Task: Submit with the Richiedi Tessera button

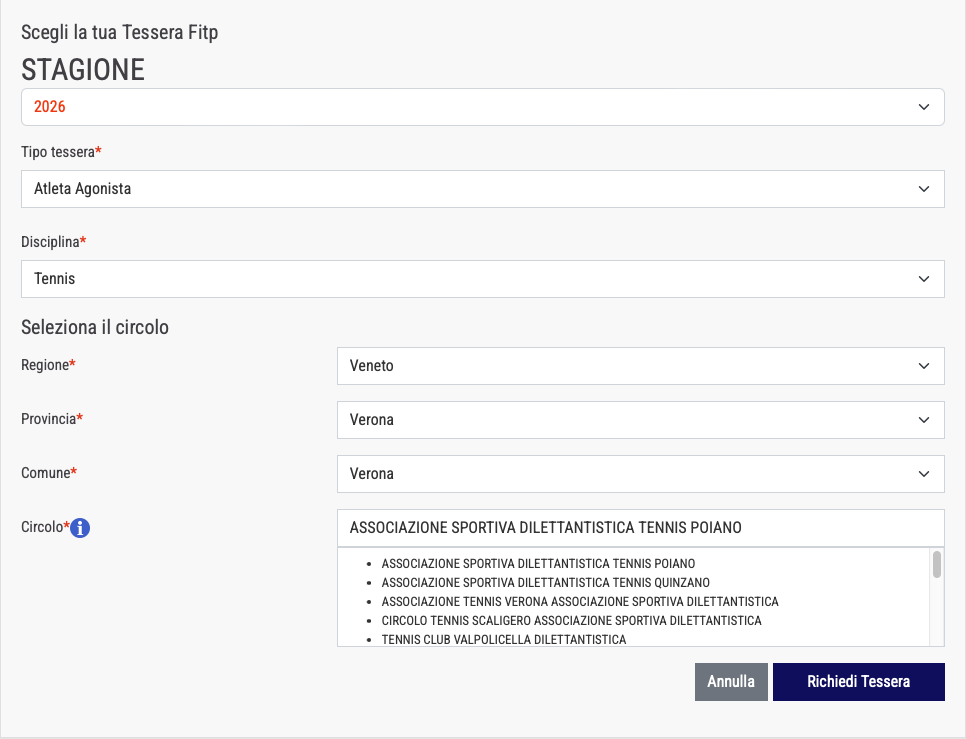Action: 858,682
